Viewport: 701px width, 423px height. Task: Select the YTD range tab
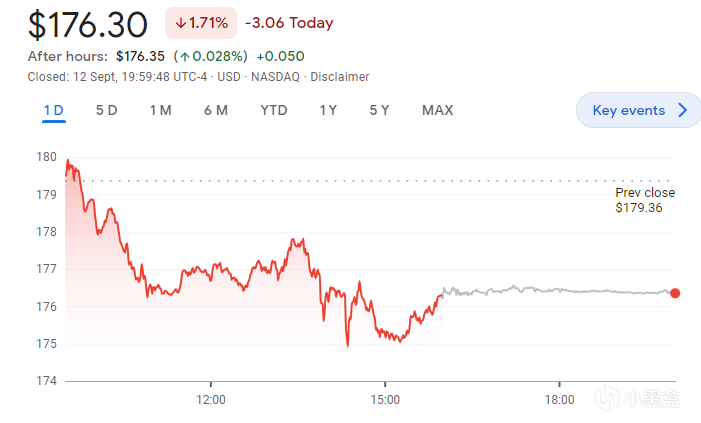point(273,110)
